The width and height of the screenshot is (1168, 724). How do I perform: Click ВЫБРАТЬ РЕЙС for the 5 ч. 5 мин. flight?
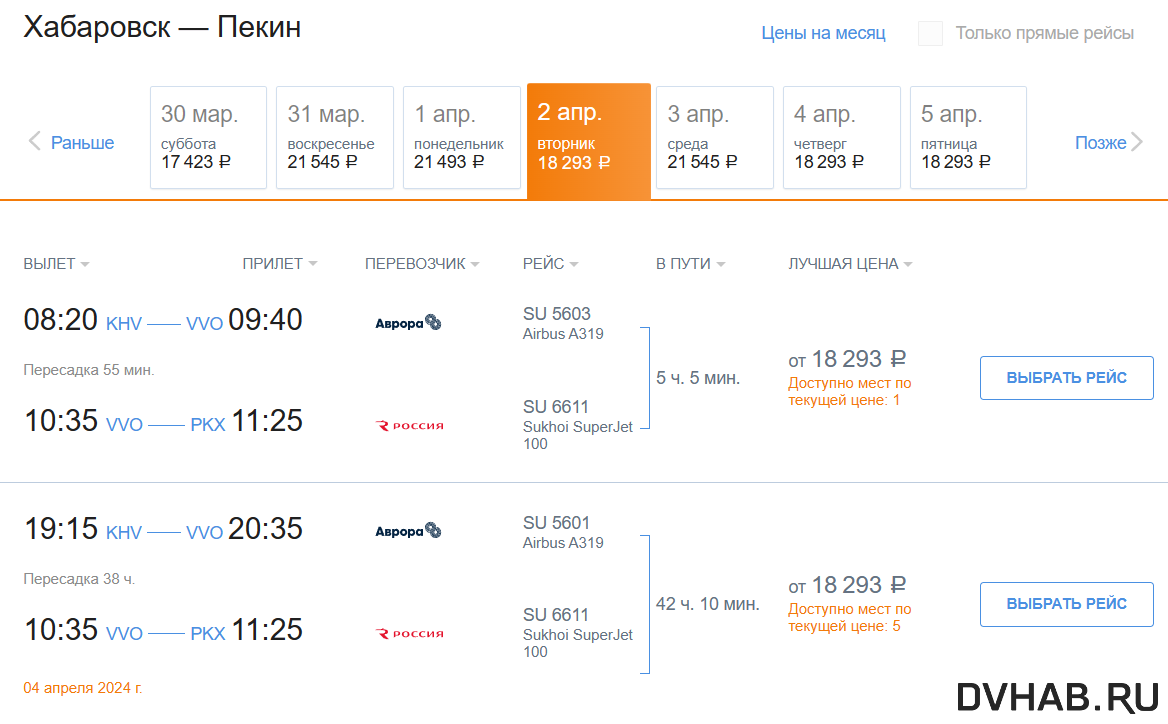point(1067,378)
